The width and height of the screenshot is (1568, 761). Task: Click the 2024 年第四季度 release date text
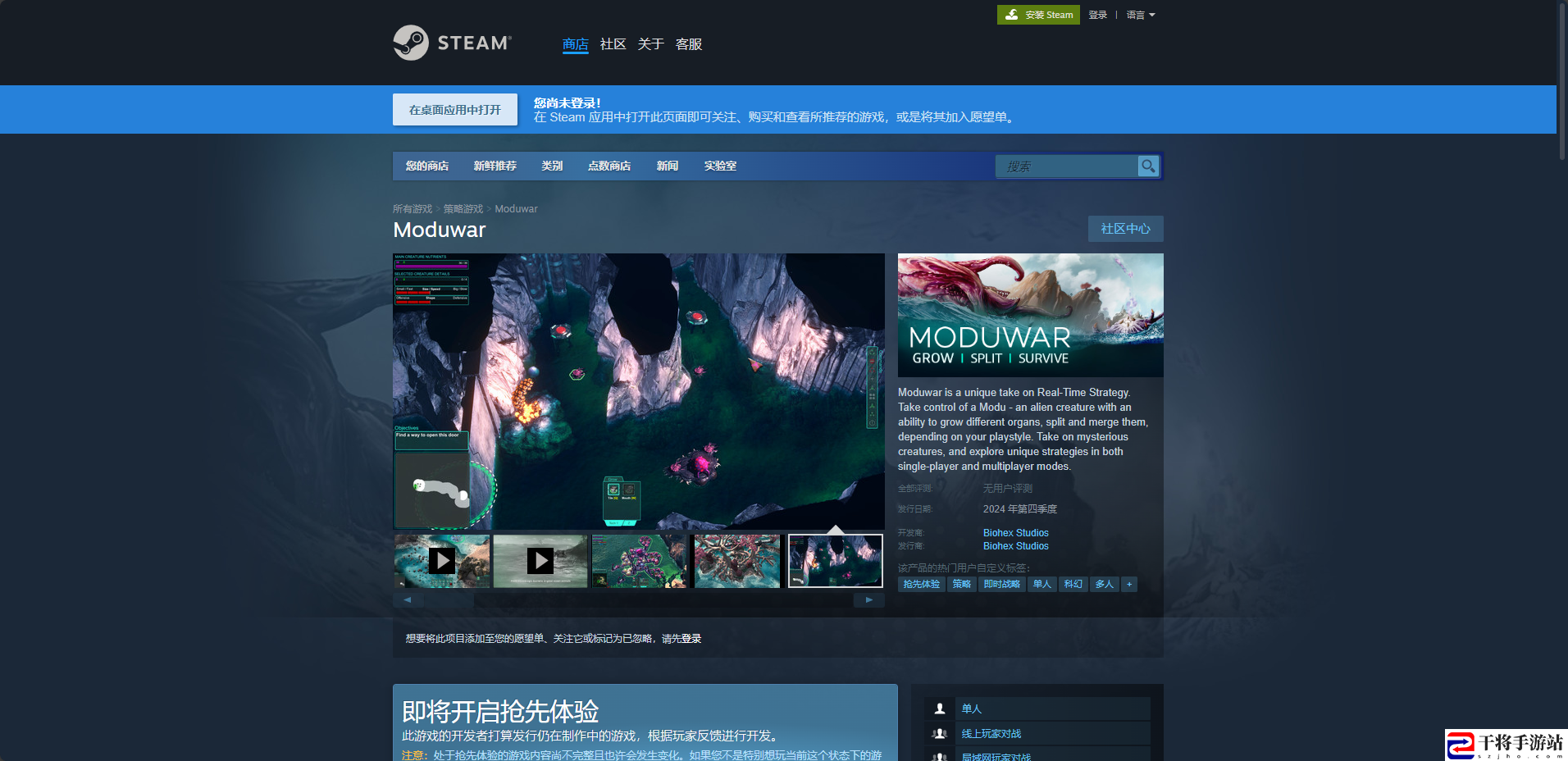1020,509
